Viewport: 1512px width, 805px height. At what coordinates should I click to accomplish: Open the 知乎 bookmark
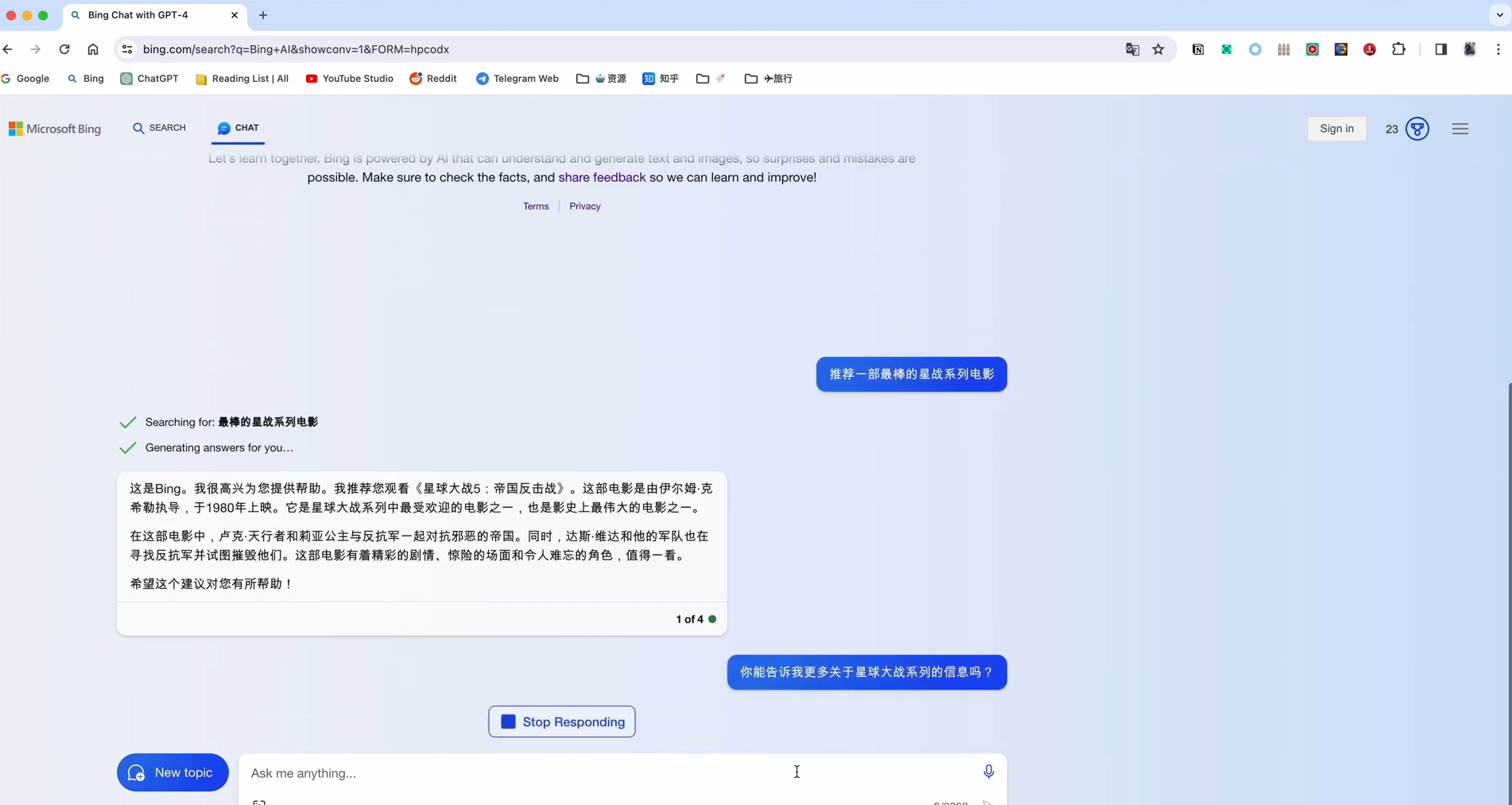click(x=661, y=79)
